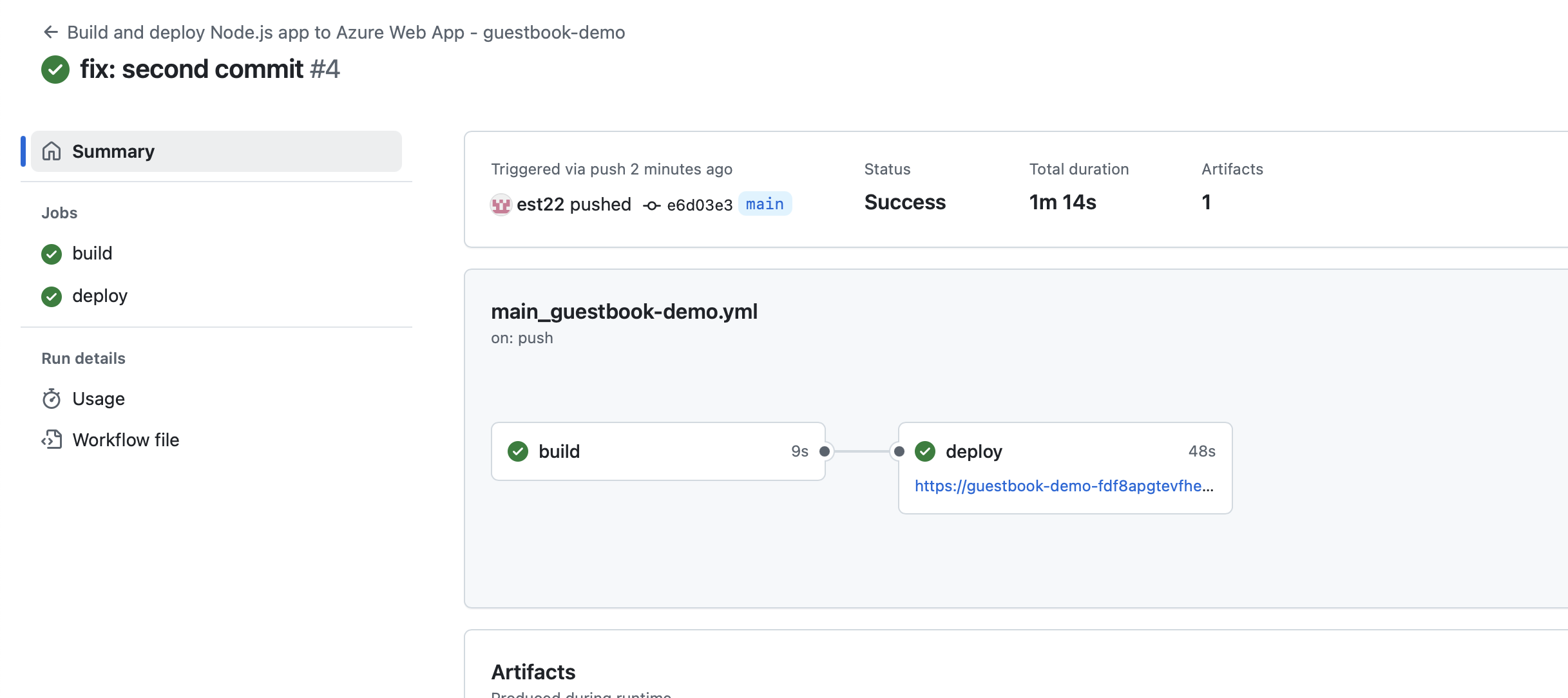Image resolution: width=1568 pixels, height=698 pixels.
Task: Click the Workflow file code icon
Action: pos(52,440)
